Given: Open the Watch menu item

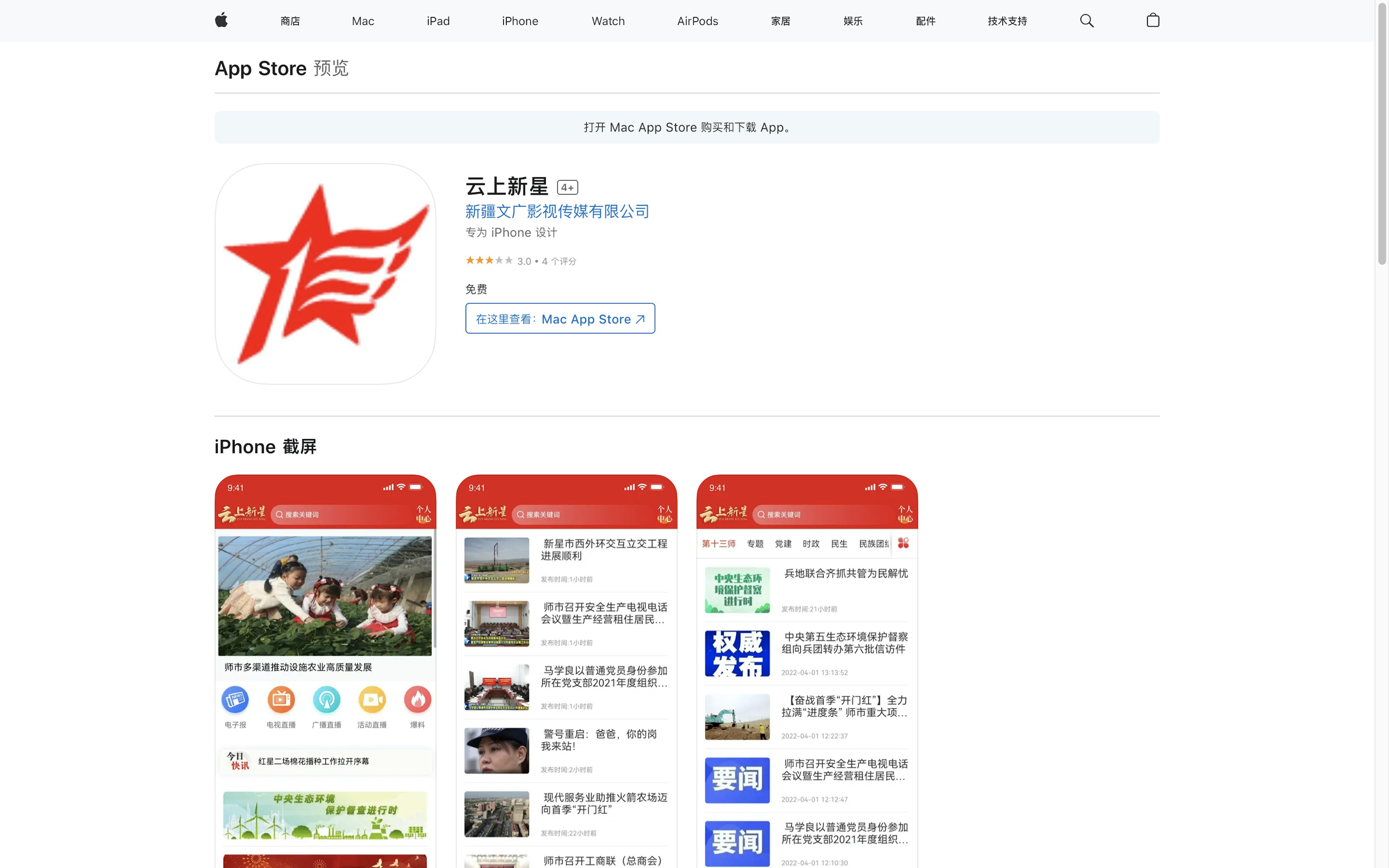Looking at the screenshot, I should point(608,21).
